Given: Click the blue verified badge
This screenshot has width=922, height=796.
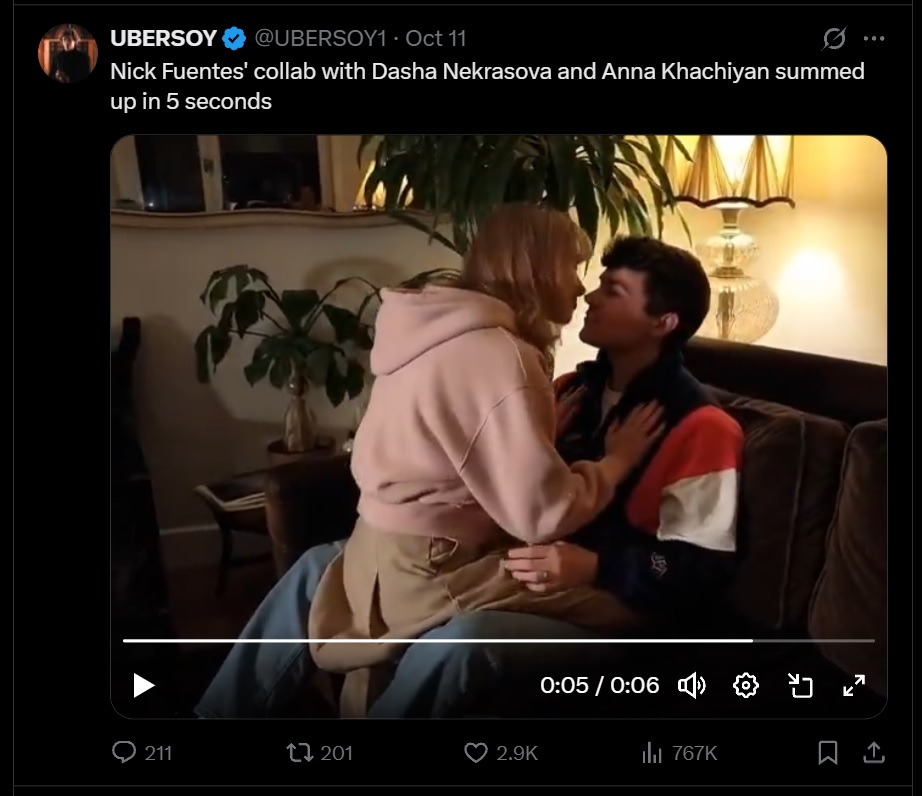Looking at the screenshot, I should [x=234, y=39].
